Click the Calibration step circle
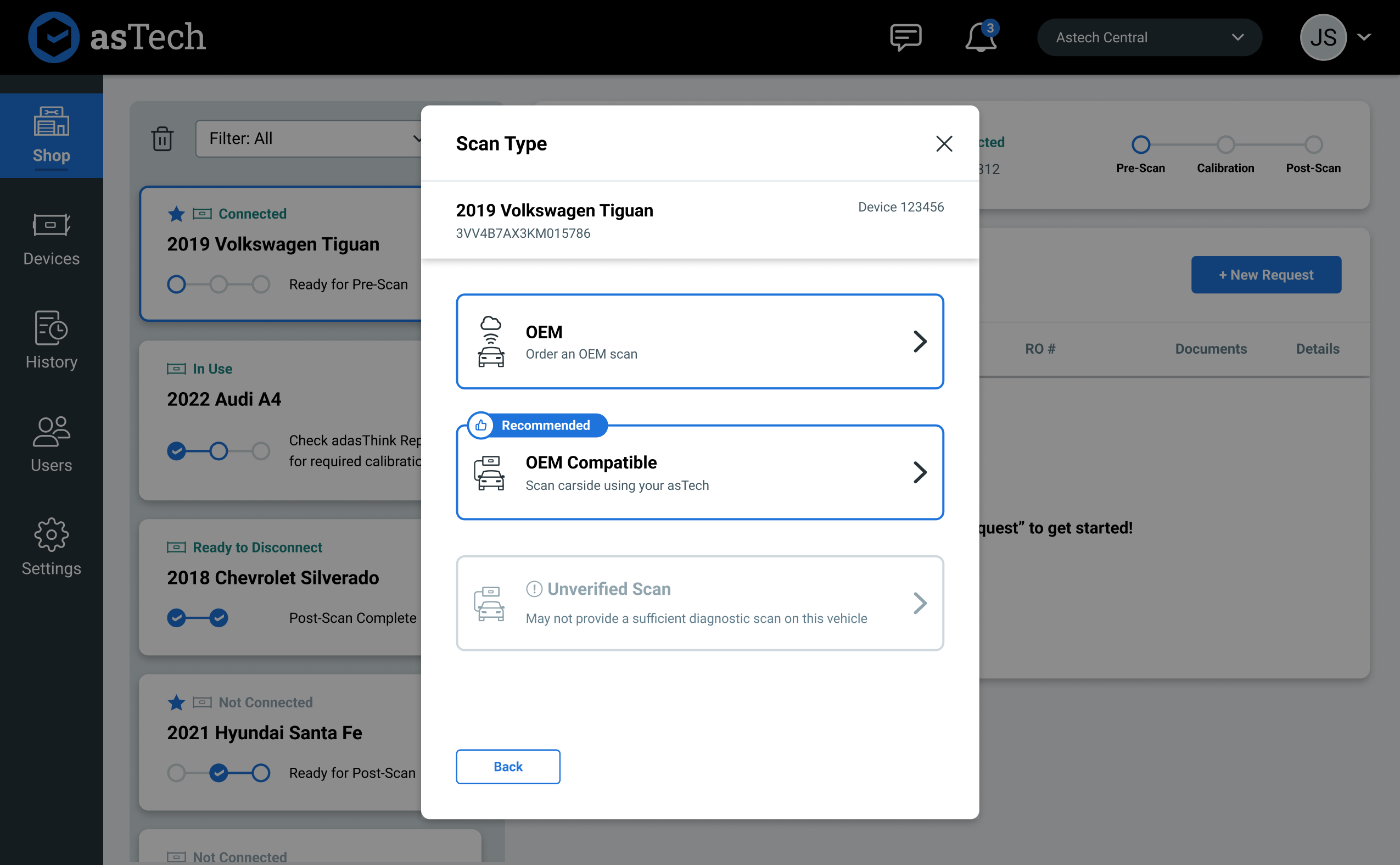This screenshot has width=1400, height=865. point(1225,145)
